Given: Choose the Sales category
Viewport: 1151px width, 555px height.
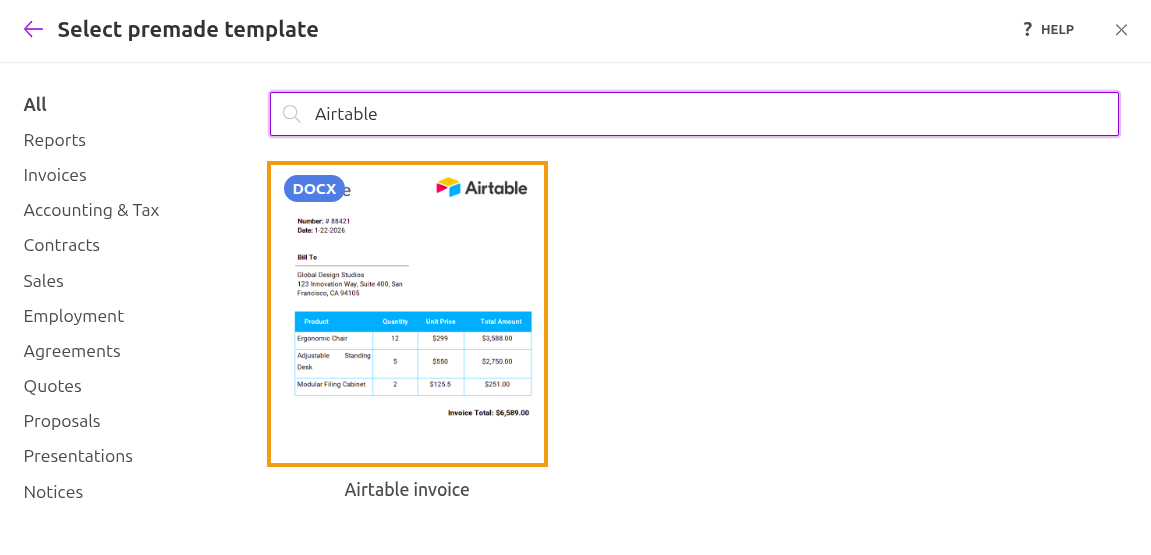Looking at the screenshot, I should tap(43, 281).
